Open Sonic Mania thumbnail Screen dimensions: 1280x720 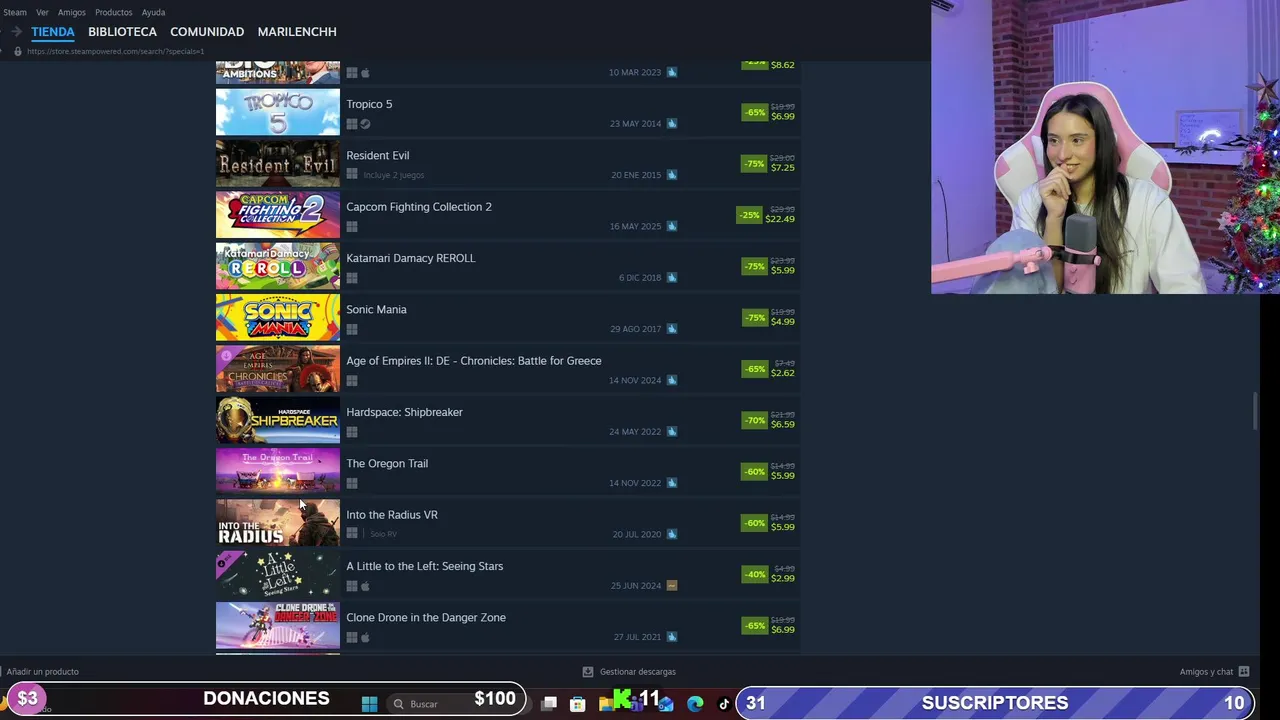click(x=278, y=317)
